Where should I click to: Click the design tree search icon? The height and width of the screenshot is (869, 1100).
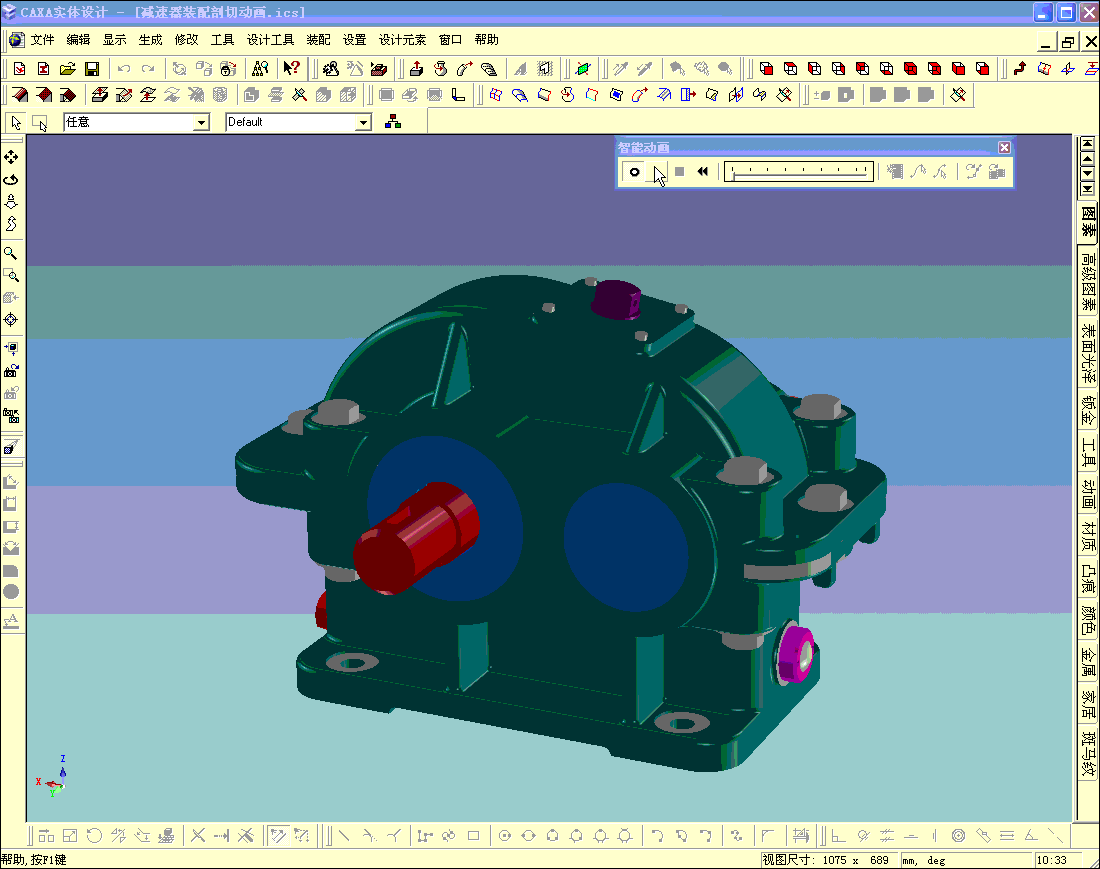(260, 69)
